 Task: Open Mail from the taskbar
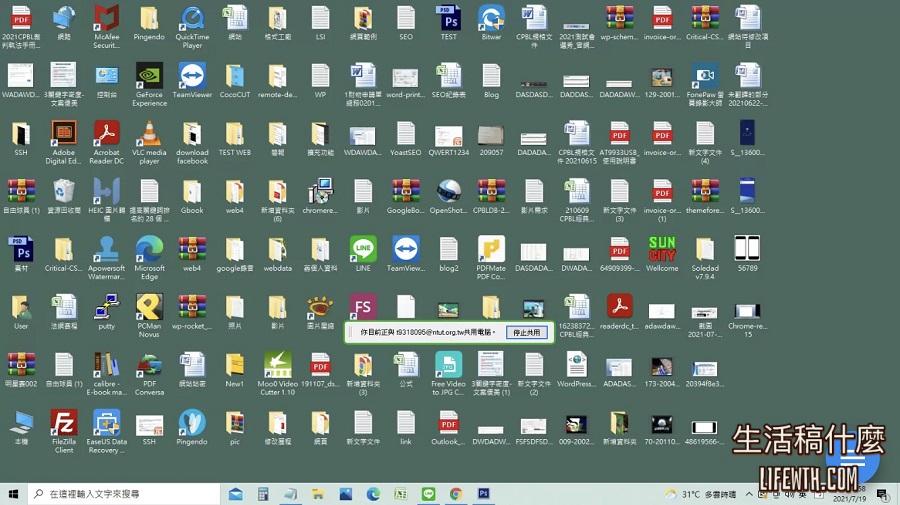pos(235,494)
